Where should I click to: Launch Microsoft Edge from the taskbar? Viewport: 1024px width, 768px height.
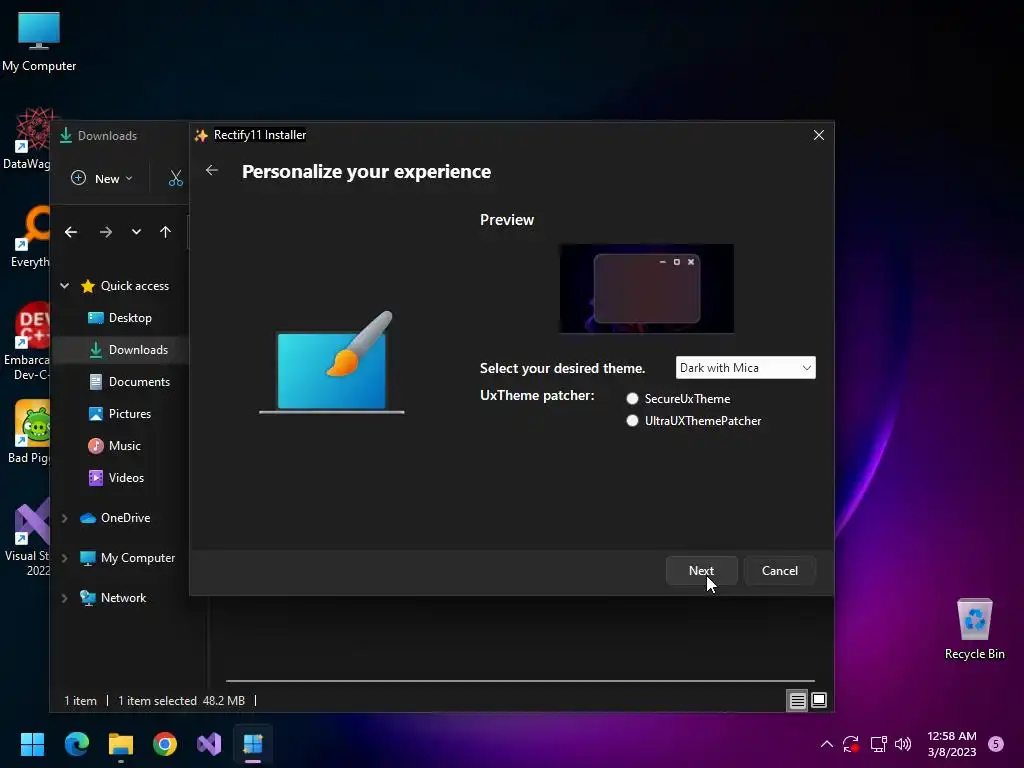pos(76,744)
